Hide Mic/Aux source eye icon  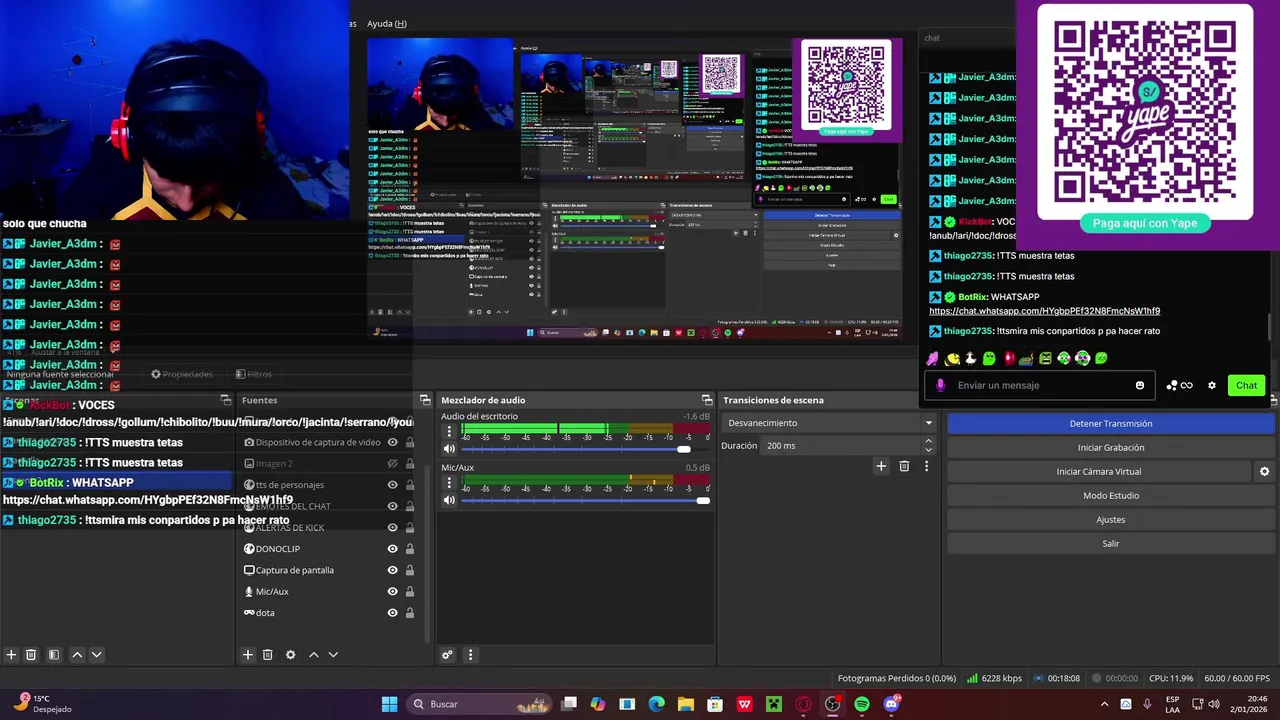[x=393, y=591]
